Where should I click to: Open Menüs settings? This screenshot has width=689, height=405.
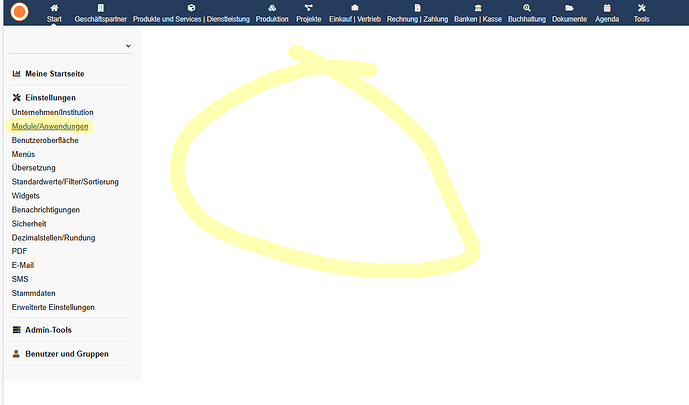point(23,154)
